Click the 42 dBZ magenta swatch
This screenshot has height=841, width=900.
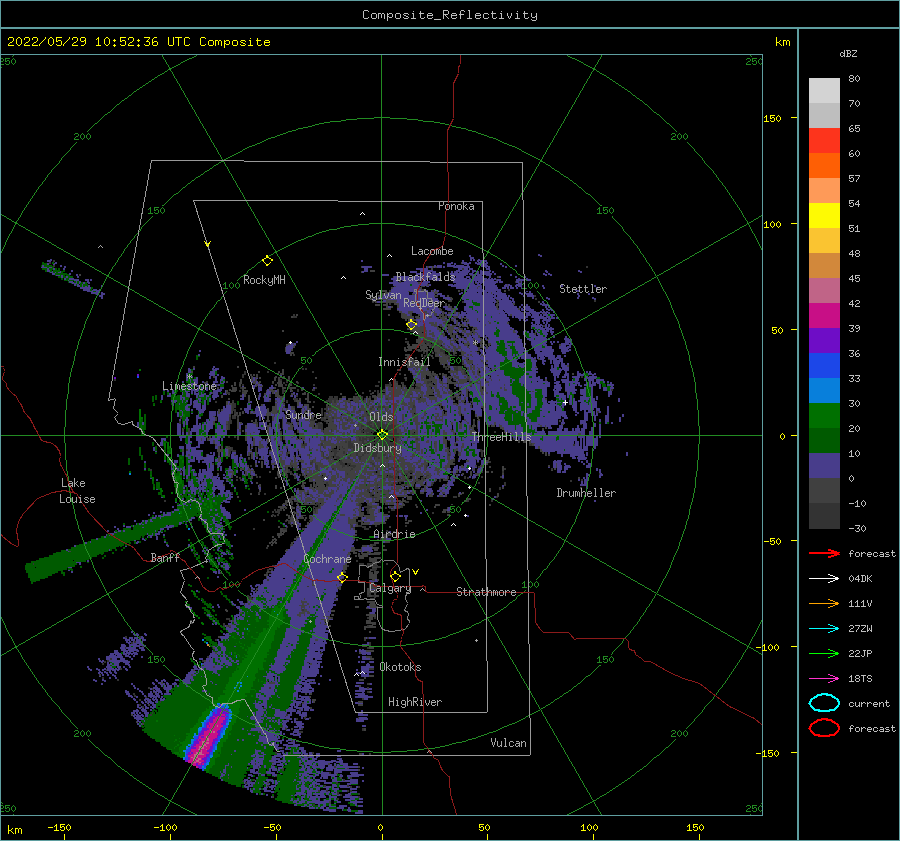(824, 315)
